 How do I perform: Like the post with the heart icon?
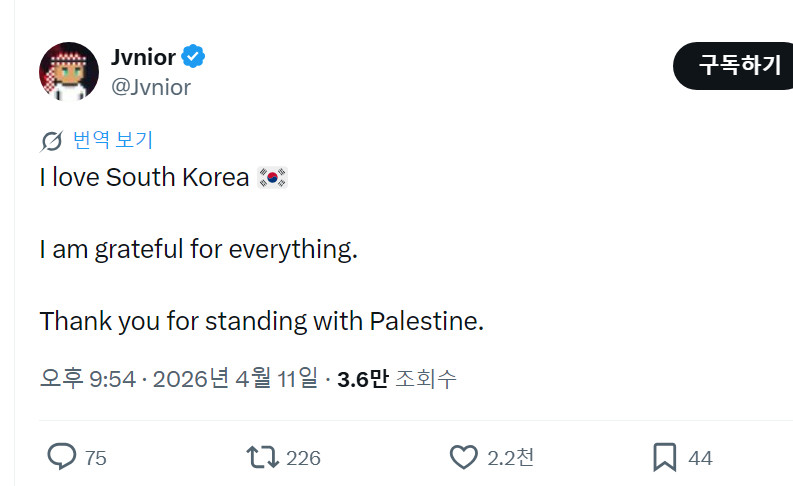(463, 457)
